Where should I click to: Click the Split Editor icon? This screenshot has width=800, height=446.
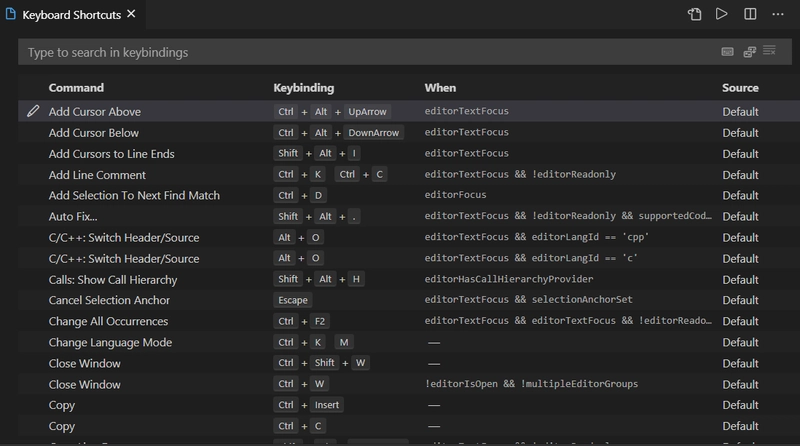750,14
